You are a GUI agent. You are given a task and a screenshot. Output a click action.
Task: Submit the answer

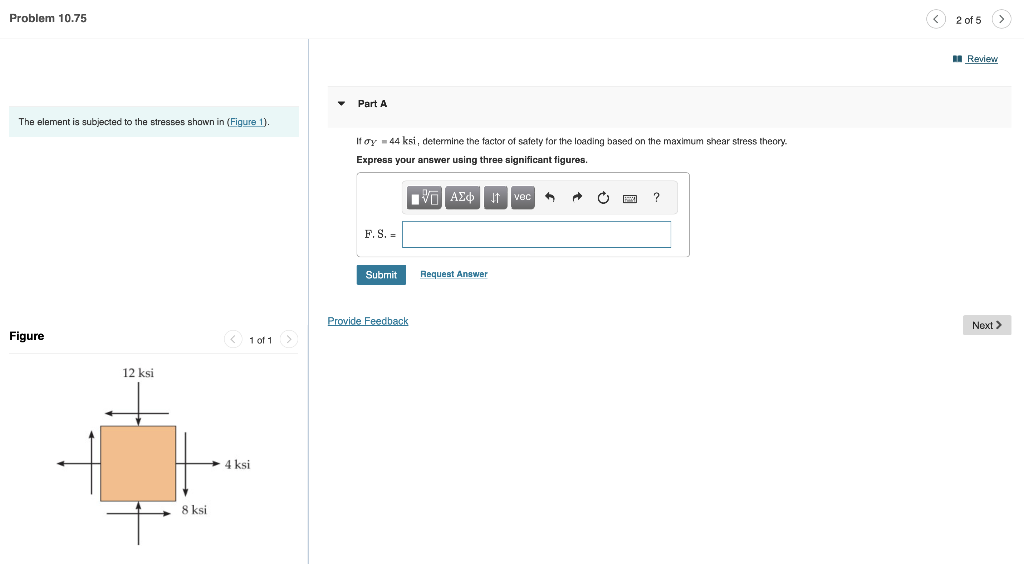381,275
